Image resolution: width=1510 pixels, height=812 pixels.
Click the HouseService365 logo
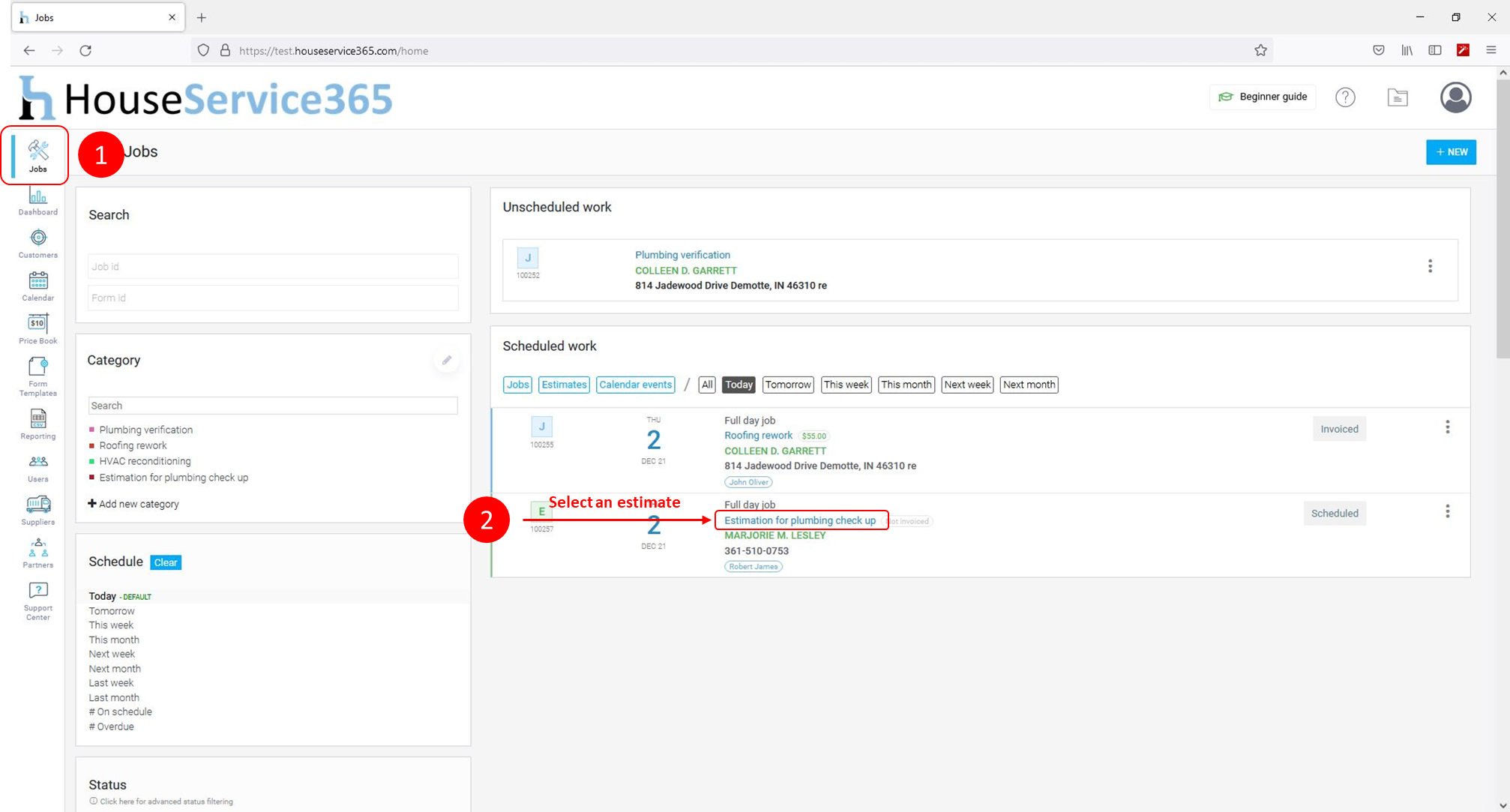tap(205, 98)
